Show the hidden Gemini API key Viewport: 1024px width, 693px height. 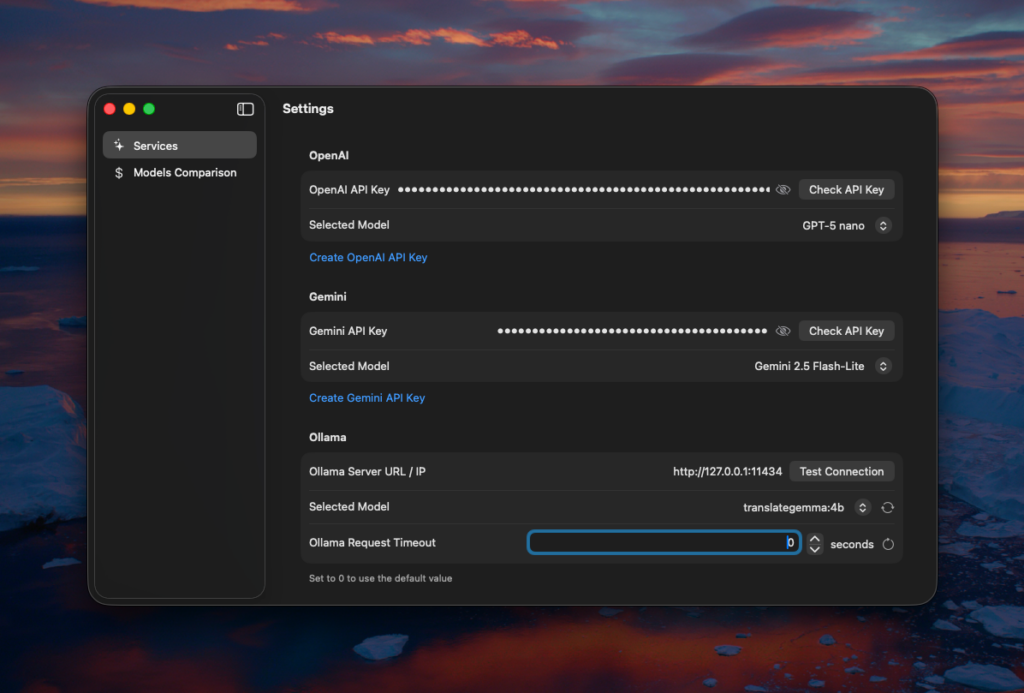783,331
